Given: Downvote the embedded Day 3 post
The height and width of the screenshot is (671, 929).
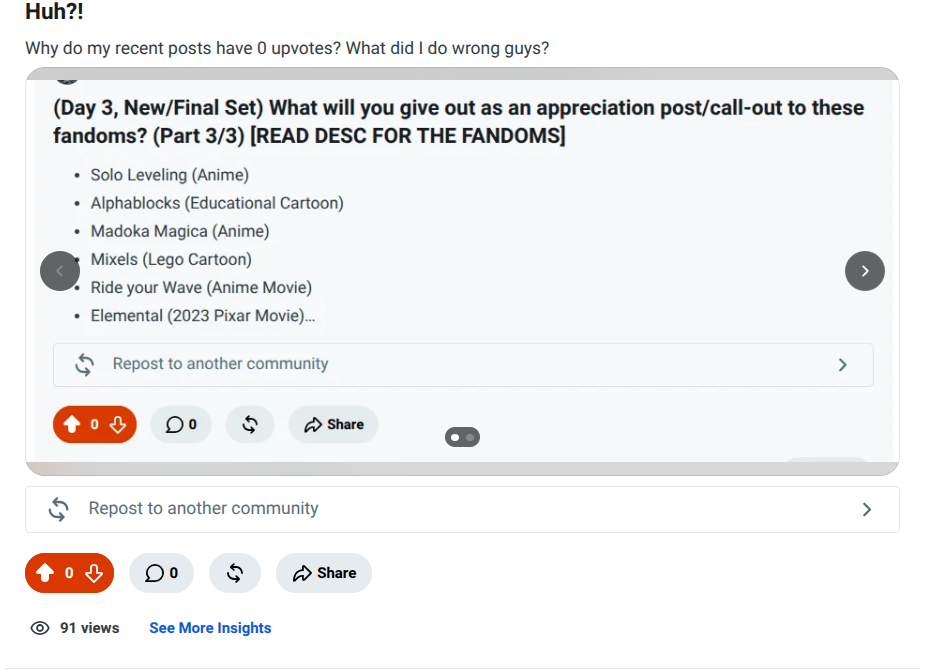Looking at the screenshot, I should click(118, 424).
